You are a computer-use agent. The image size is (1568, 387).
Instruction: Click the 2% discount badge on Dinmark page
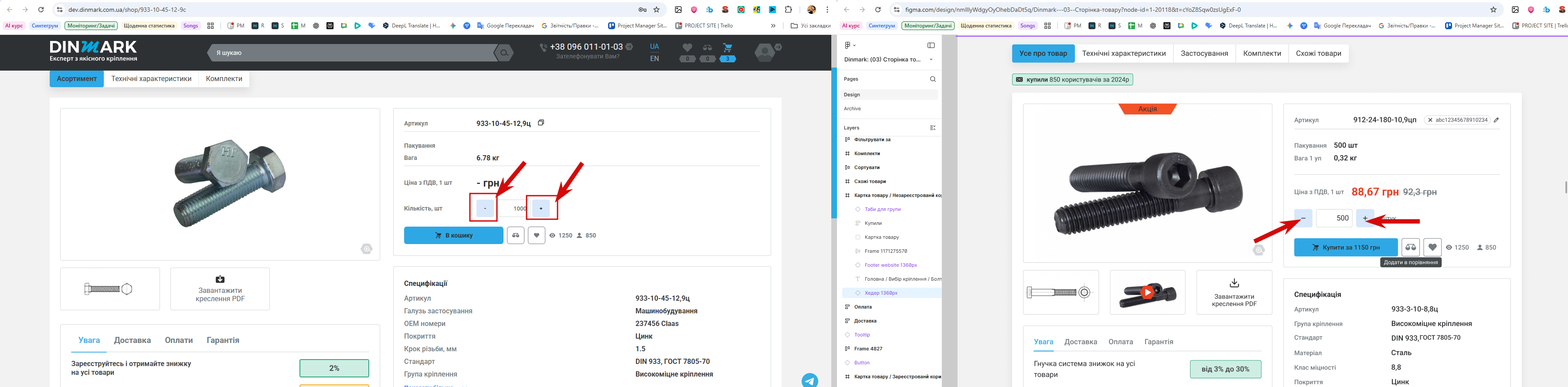[334, 368]
